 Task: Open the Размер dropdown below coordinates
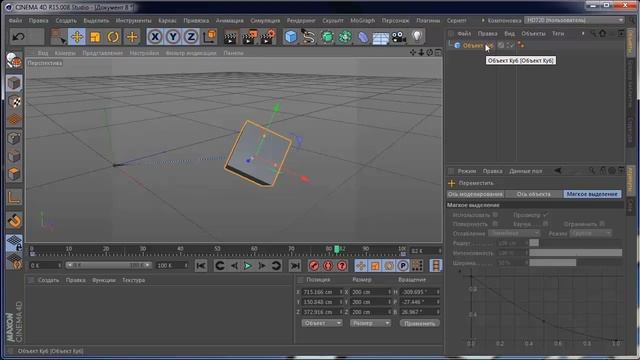370,323
